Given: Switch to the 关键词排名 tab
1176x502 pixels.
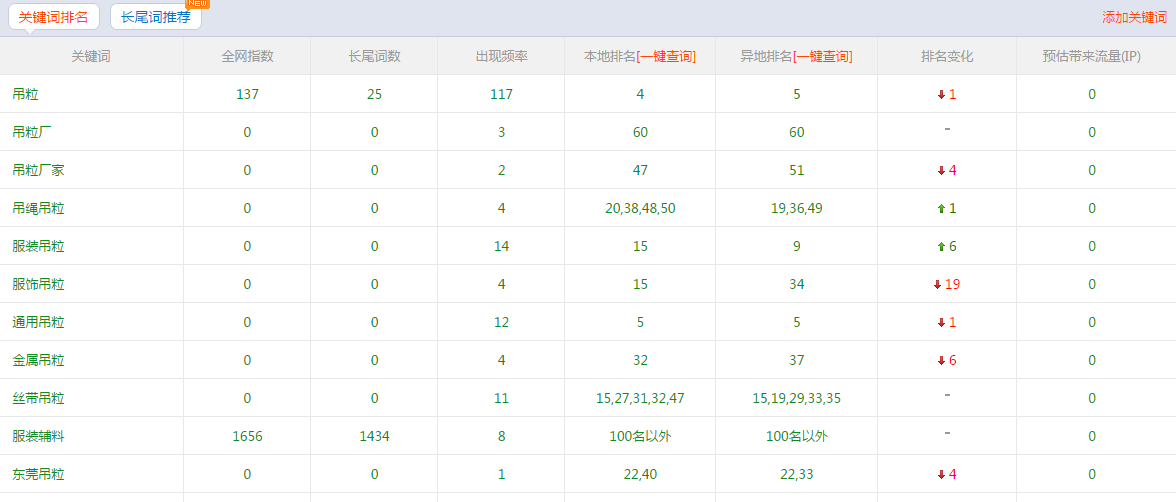Looking at the screenshot, I should [x=54, y=17].
